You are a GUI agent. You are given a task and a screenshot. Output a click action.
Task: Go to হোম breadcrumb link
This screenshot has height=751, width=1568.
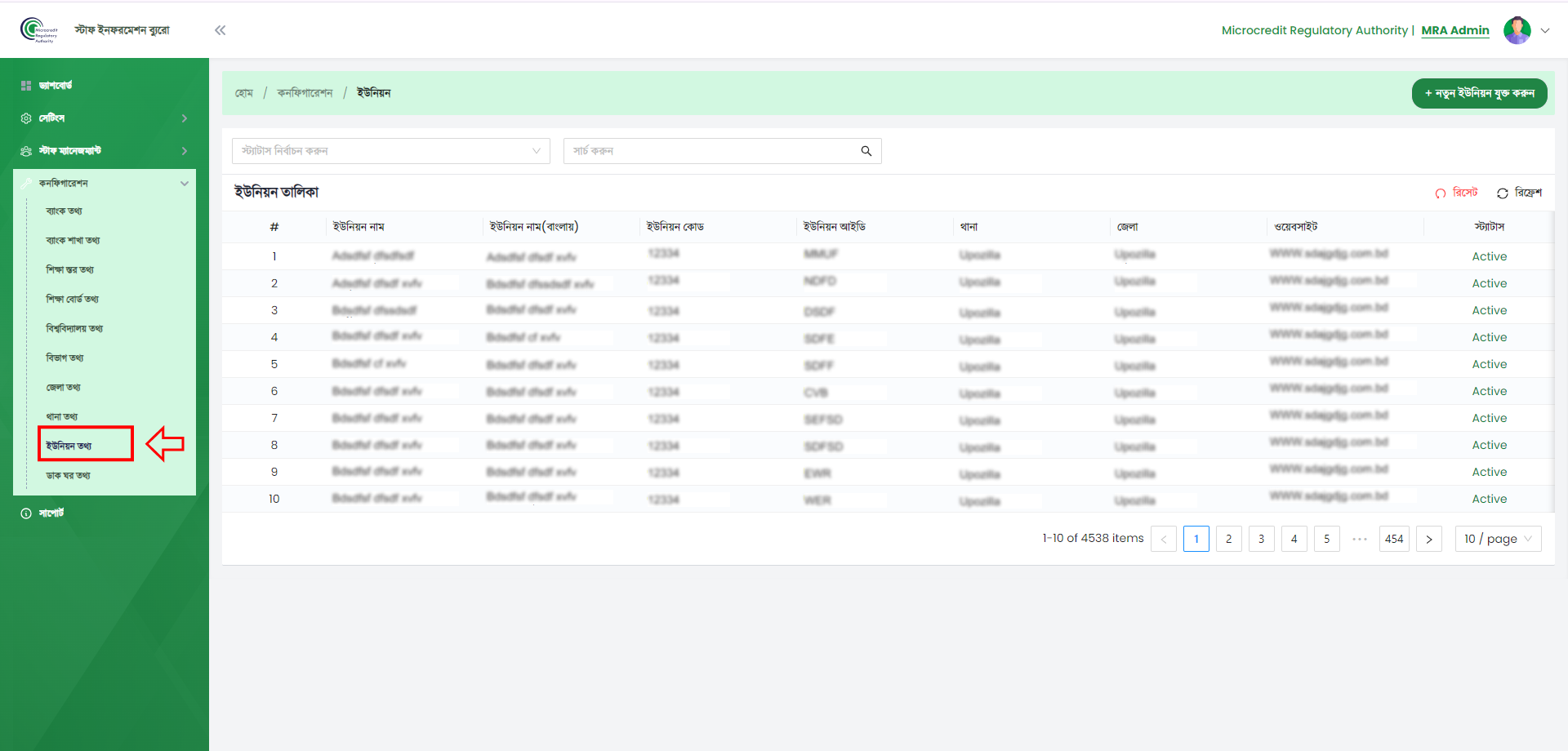(244, 93)
